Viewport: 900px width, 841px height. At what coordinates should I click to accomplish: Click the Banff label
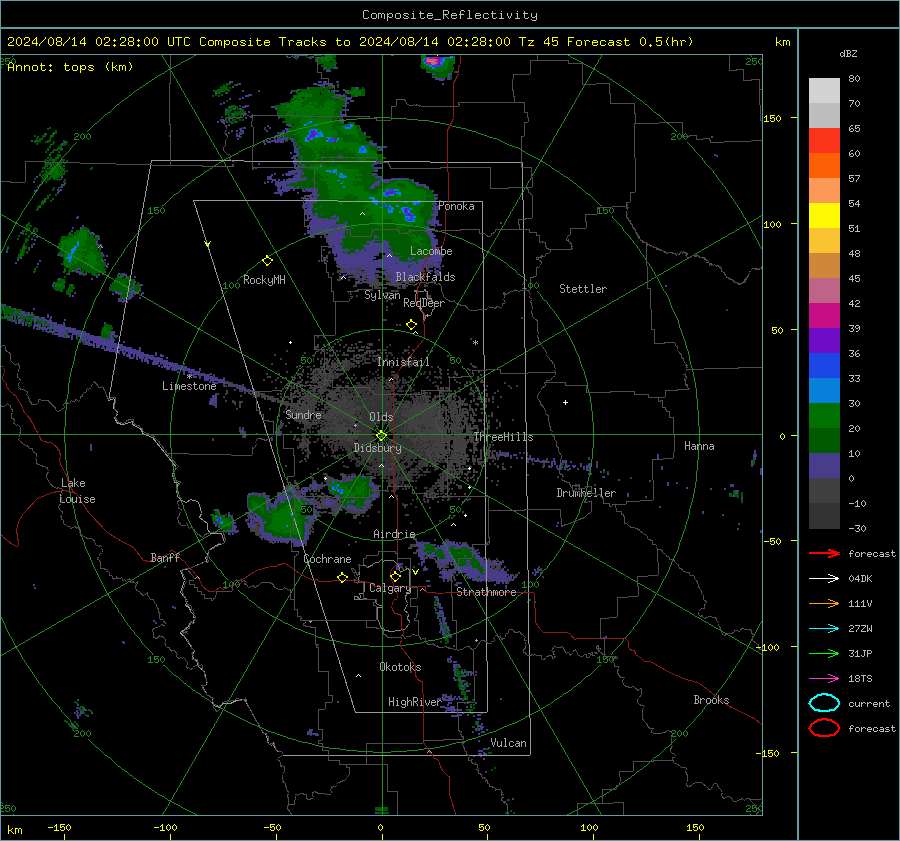(x=165, y=558)
